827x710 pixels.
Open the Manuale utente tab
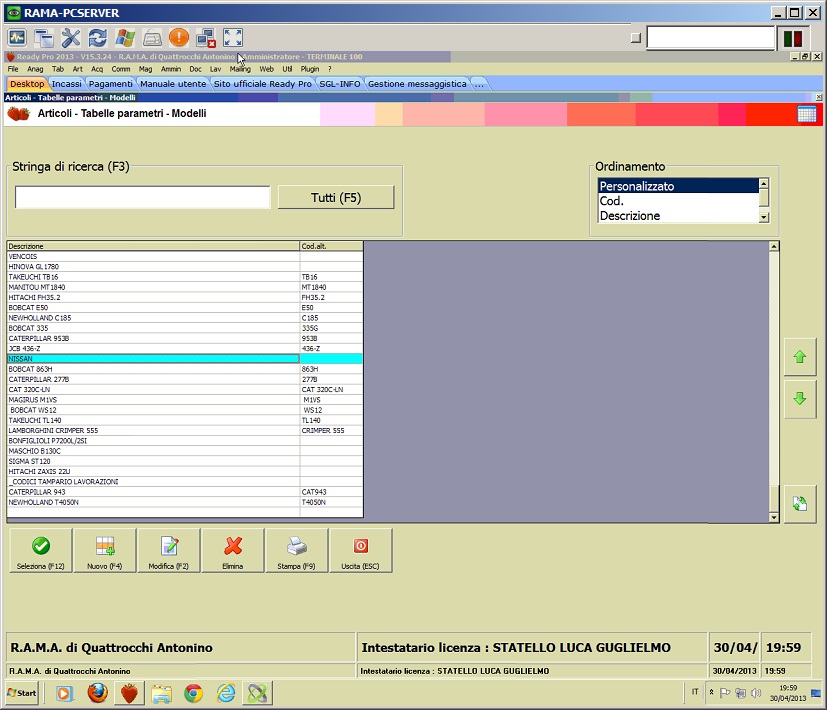click(173, 84)
